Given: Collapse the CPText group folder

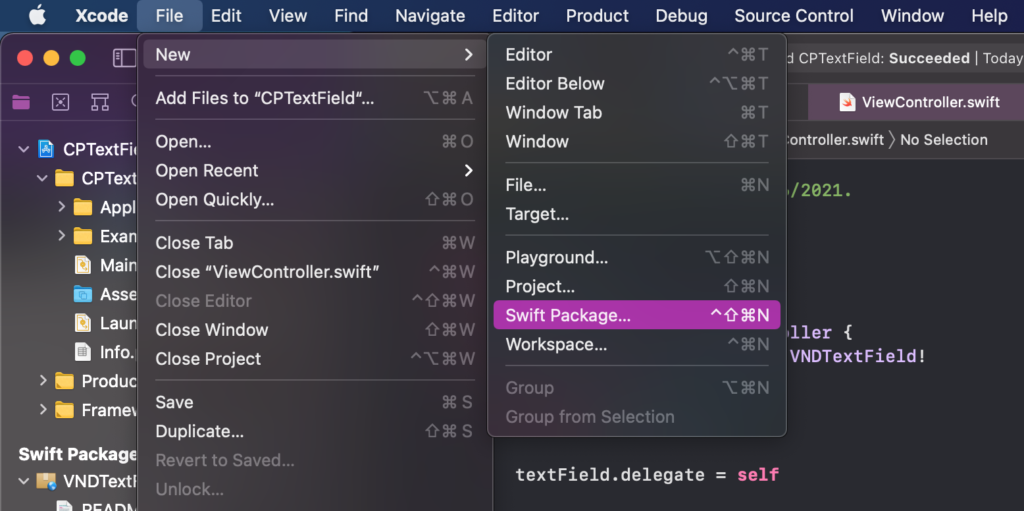Looking at the screenshot, I should pyautogui.click(x=42, y=178).
